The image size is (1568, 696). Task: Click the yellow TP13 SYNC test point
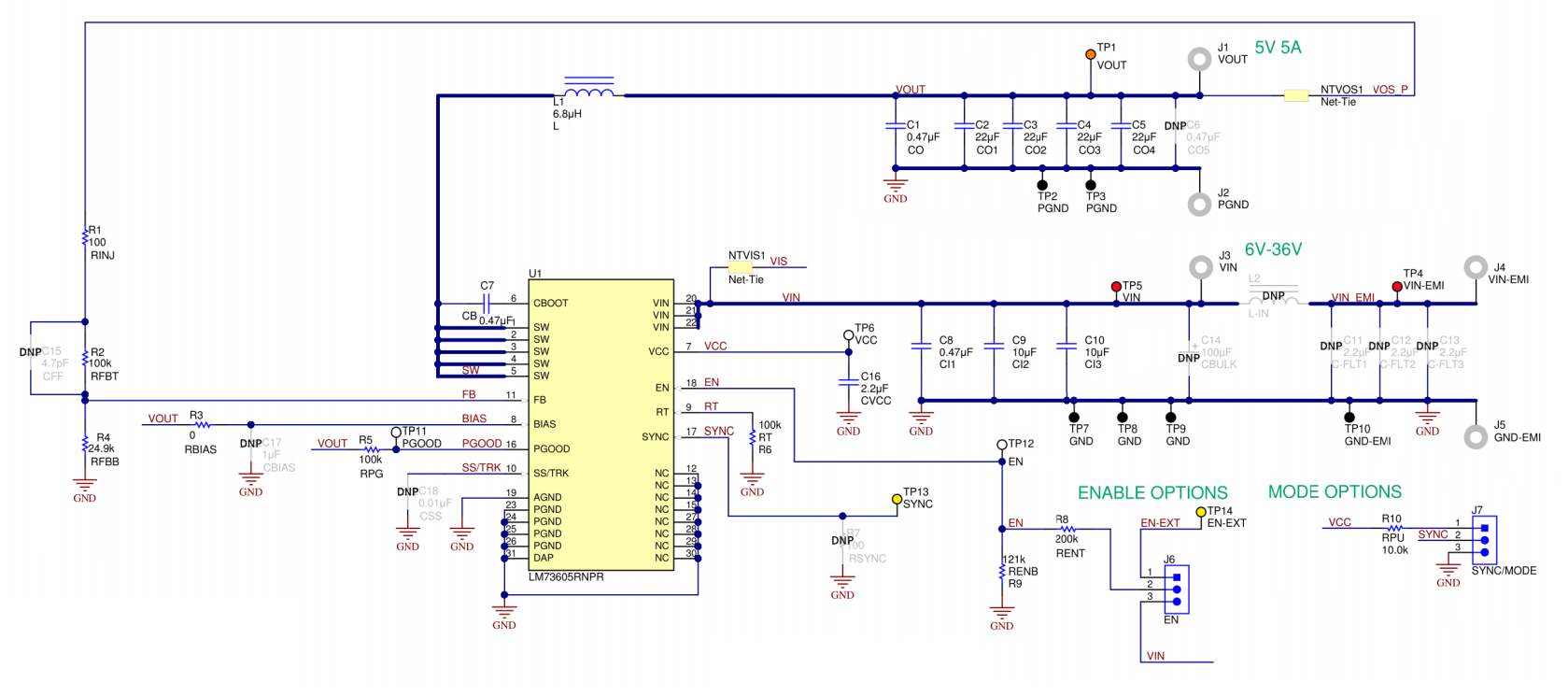pyautogui.click(x=897, y=500)
